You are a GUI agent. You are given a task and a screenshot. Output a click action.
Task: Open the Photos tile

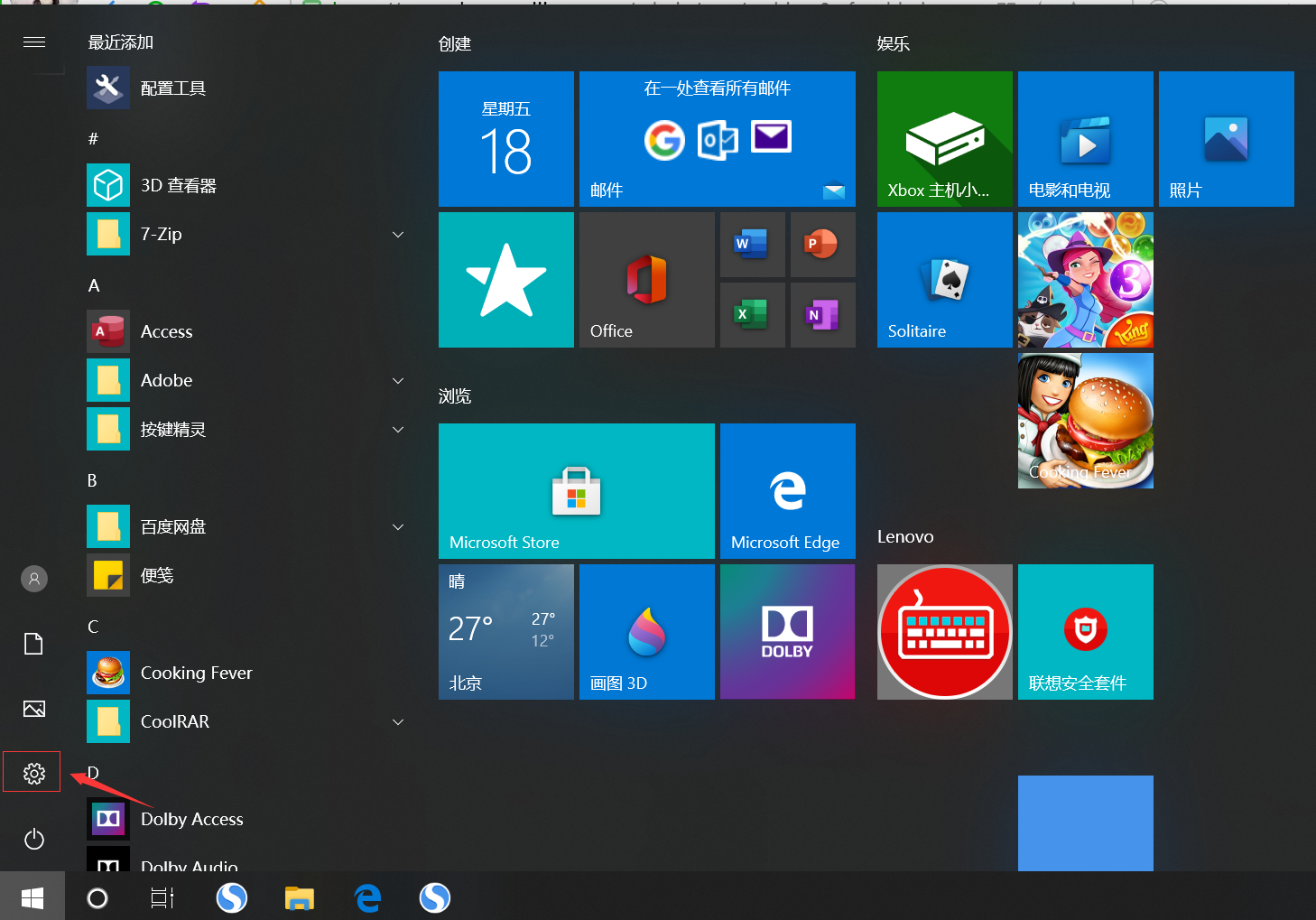point(1227,139)
